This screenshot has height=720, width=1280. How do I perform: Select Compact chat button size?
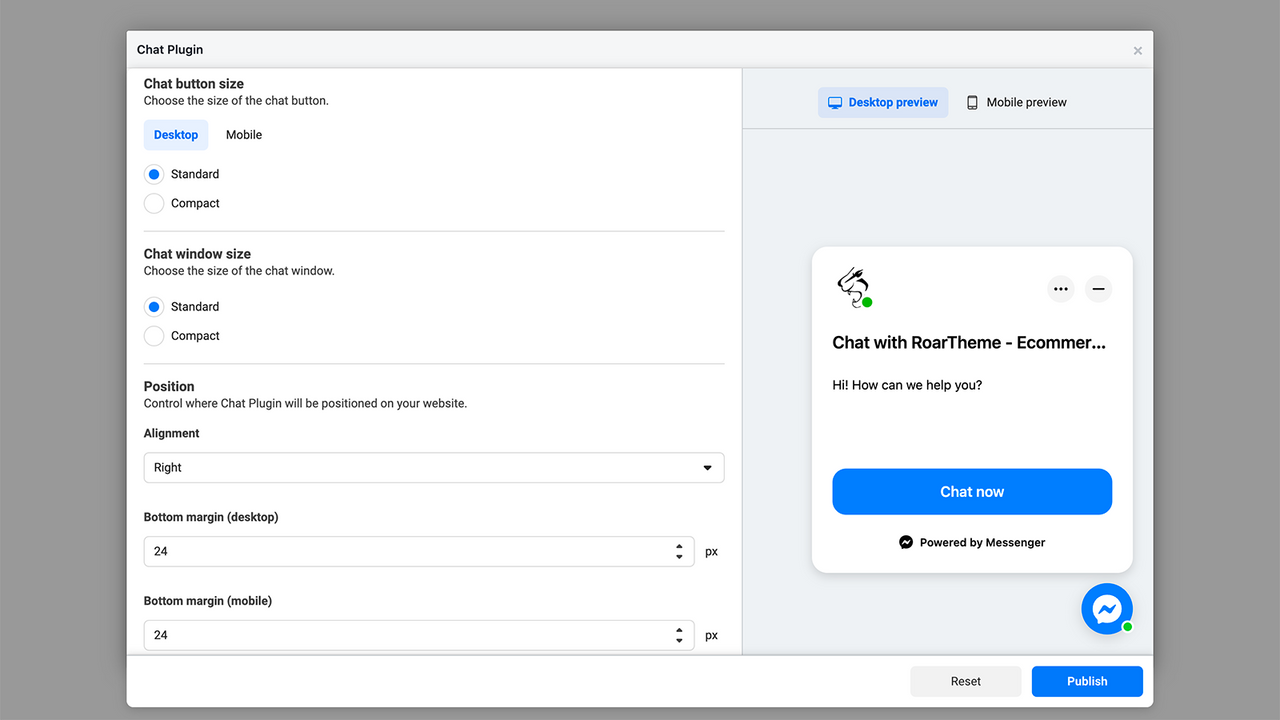153,203
